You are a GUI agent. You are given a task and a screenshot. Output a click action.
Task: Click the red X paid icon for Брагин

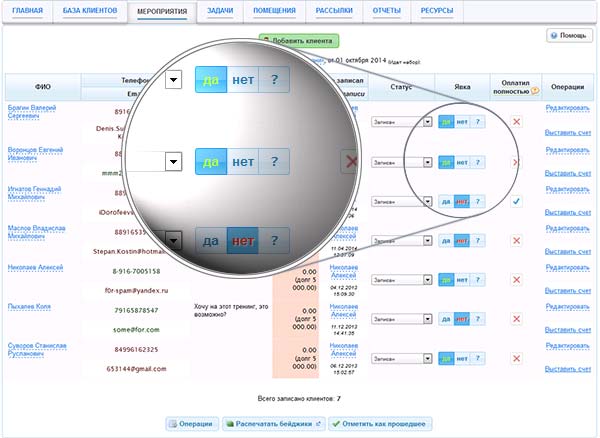tap(516, 121)
